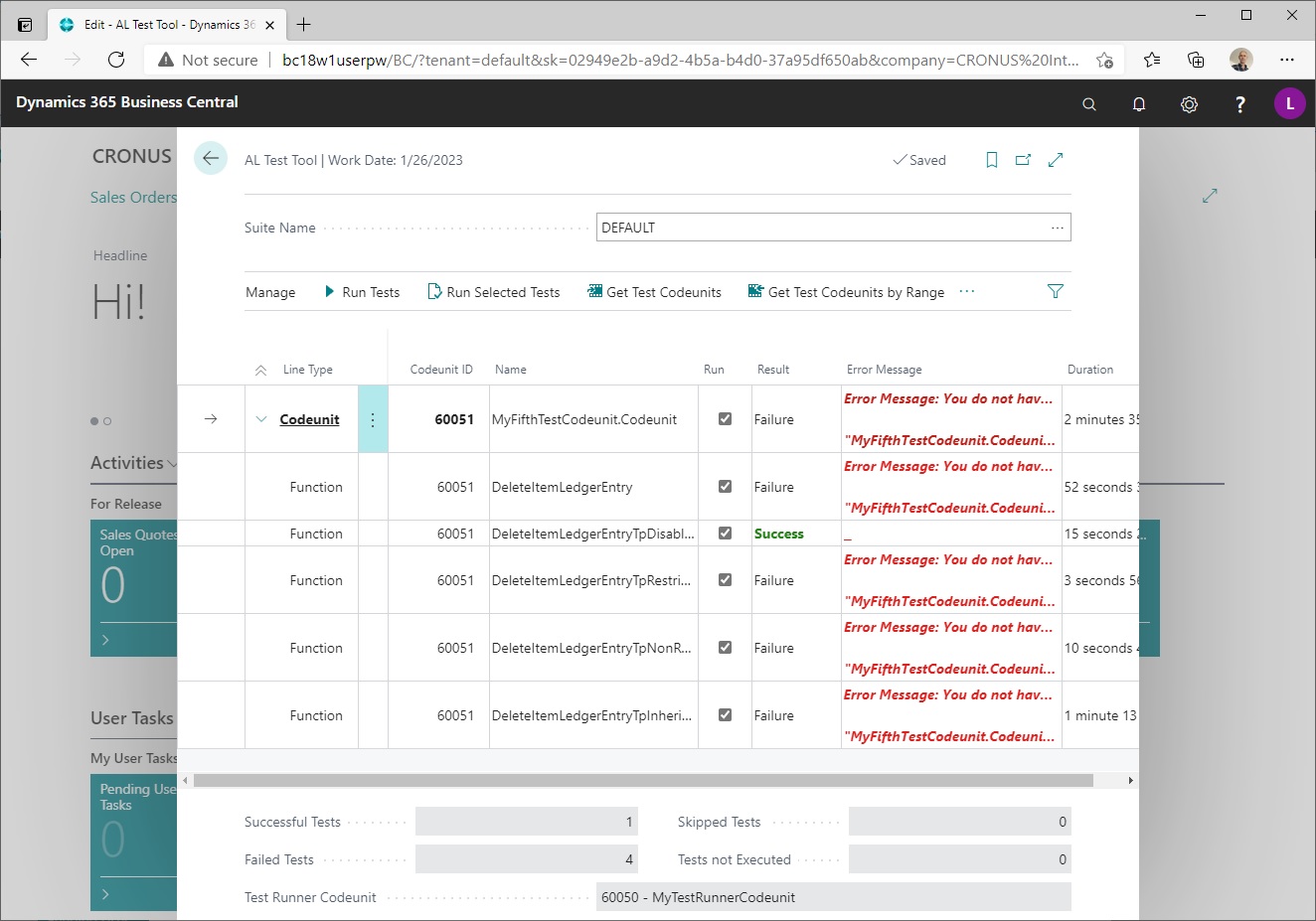Open Settings gear in Business Central

pyautogui.click(x=1189, y=103)
